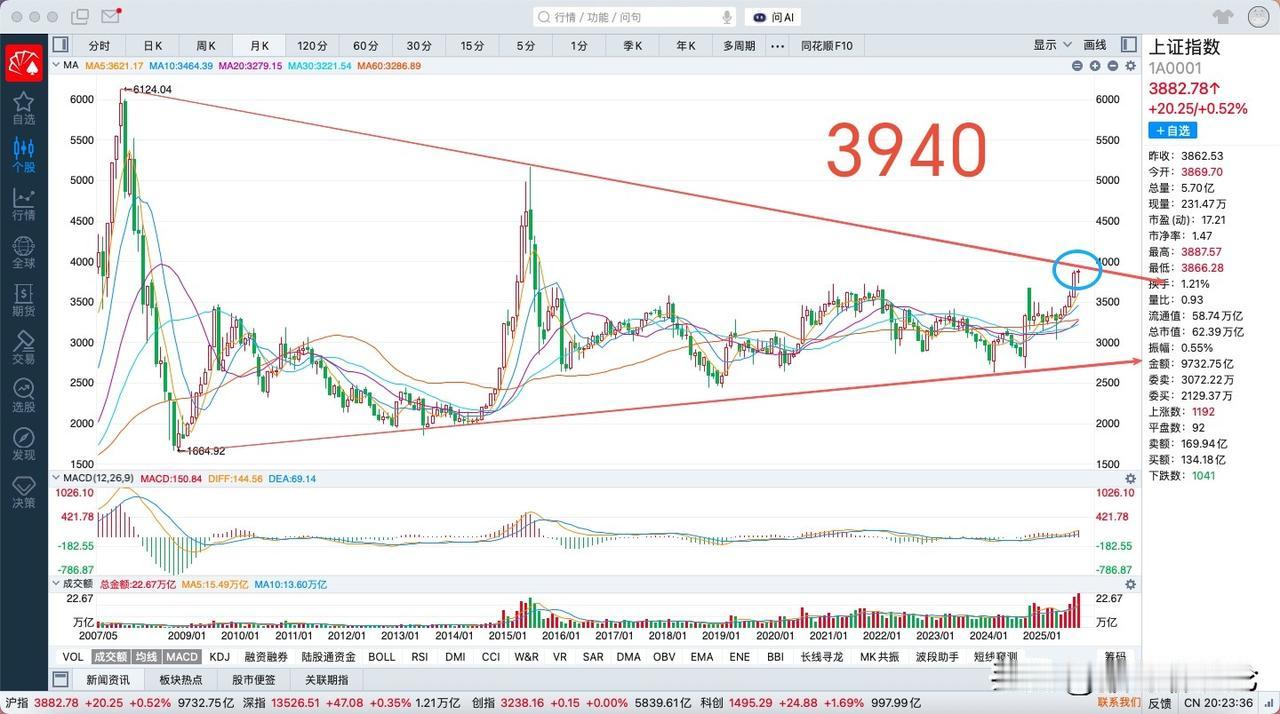Click the mail envelope icon in title bar
The image size is (1280, 714).
click(110, 17)
